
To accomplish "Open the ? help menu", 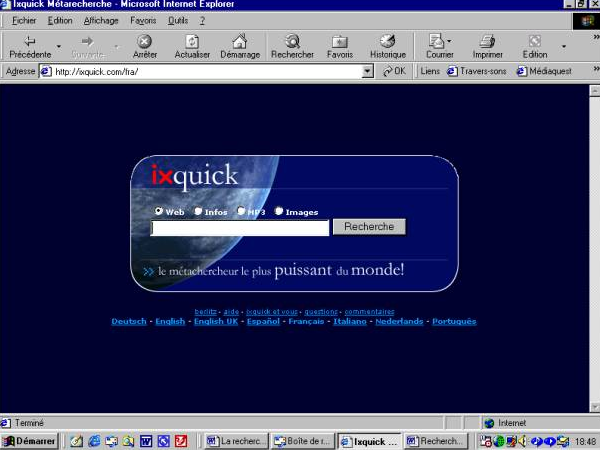I will tap(202, 21).
